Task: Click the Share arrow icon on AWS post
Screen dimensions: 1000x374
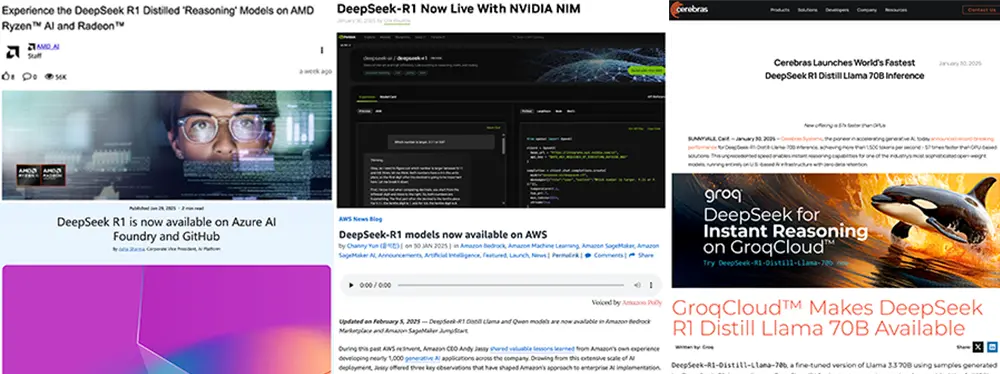Action: (631, 255)
